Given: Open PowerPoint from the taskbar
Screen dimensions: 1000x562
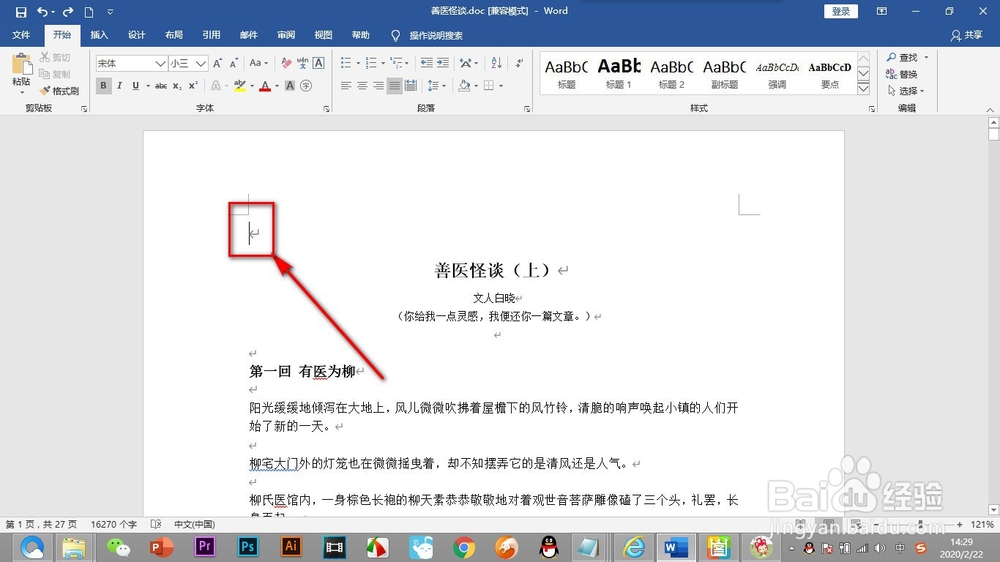Looking at the screenshot, I should tap(161, 547).
